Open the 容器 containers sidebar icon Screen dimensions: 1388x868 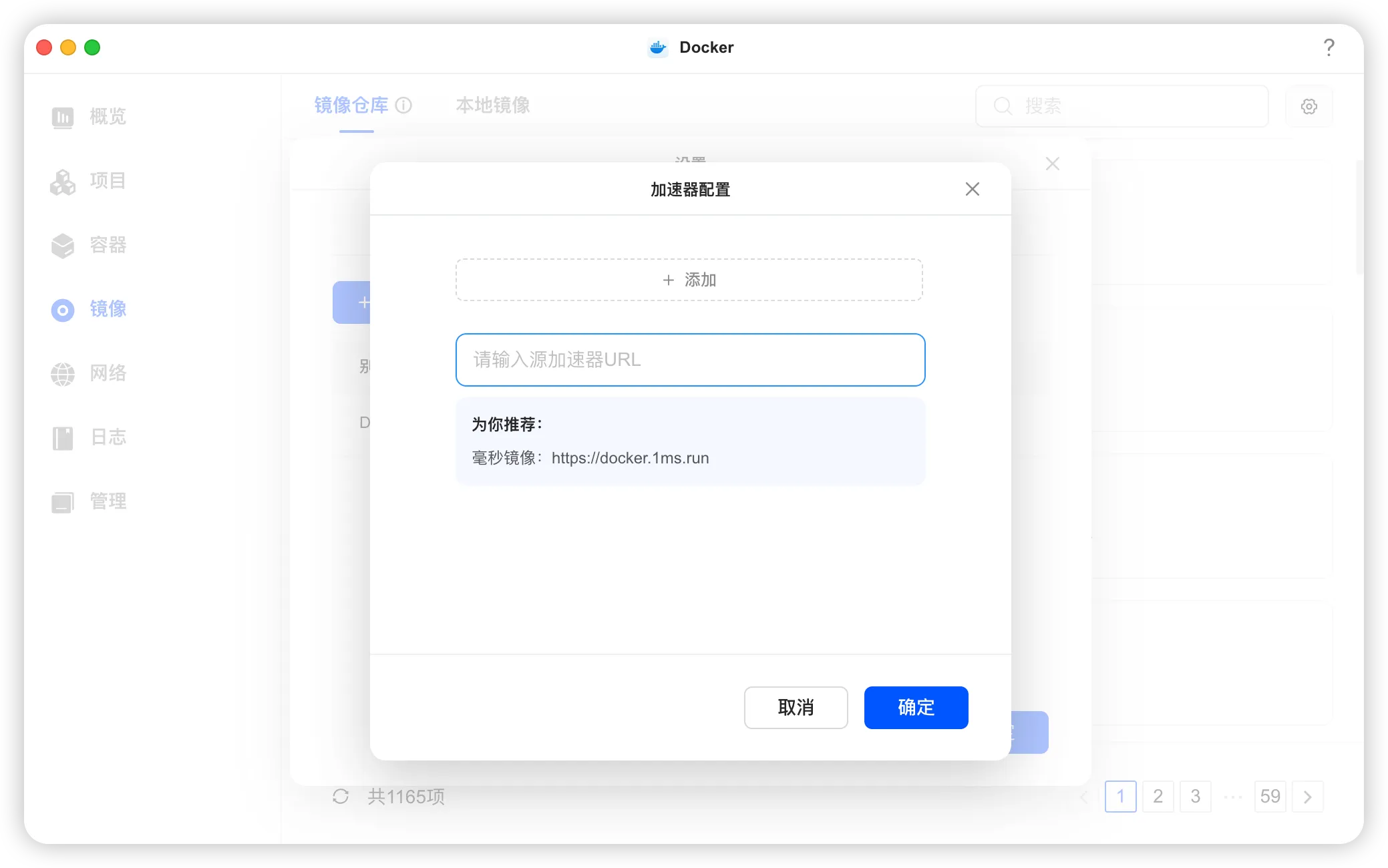click(63, 245)
